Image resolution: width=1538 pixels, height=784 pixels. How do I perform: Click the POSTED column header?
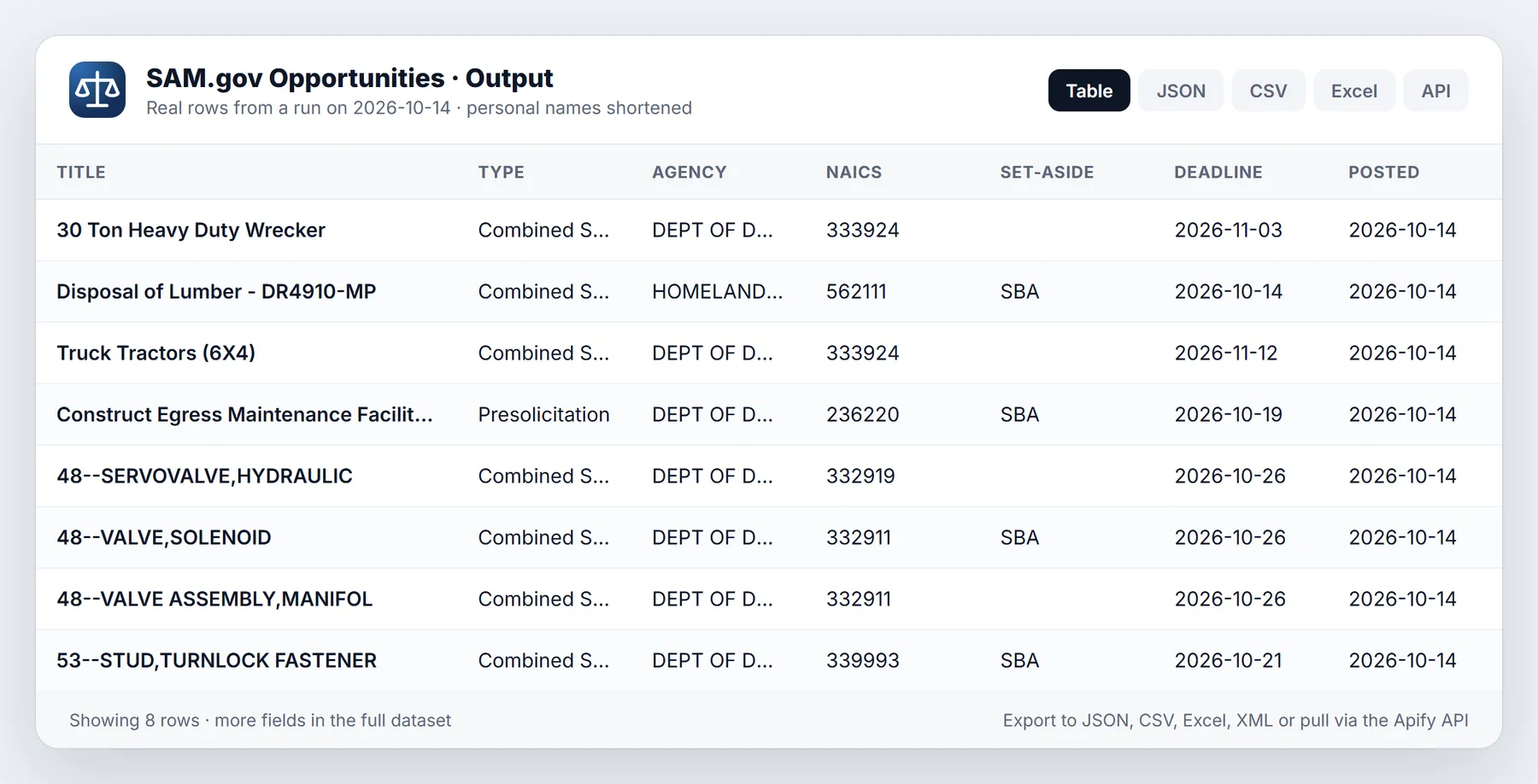pos(1384,172)
